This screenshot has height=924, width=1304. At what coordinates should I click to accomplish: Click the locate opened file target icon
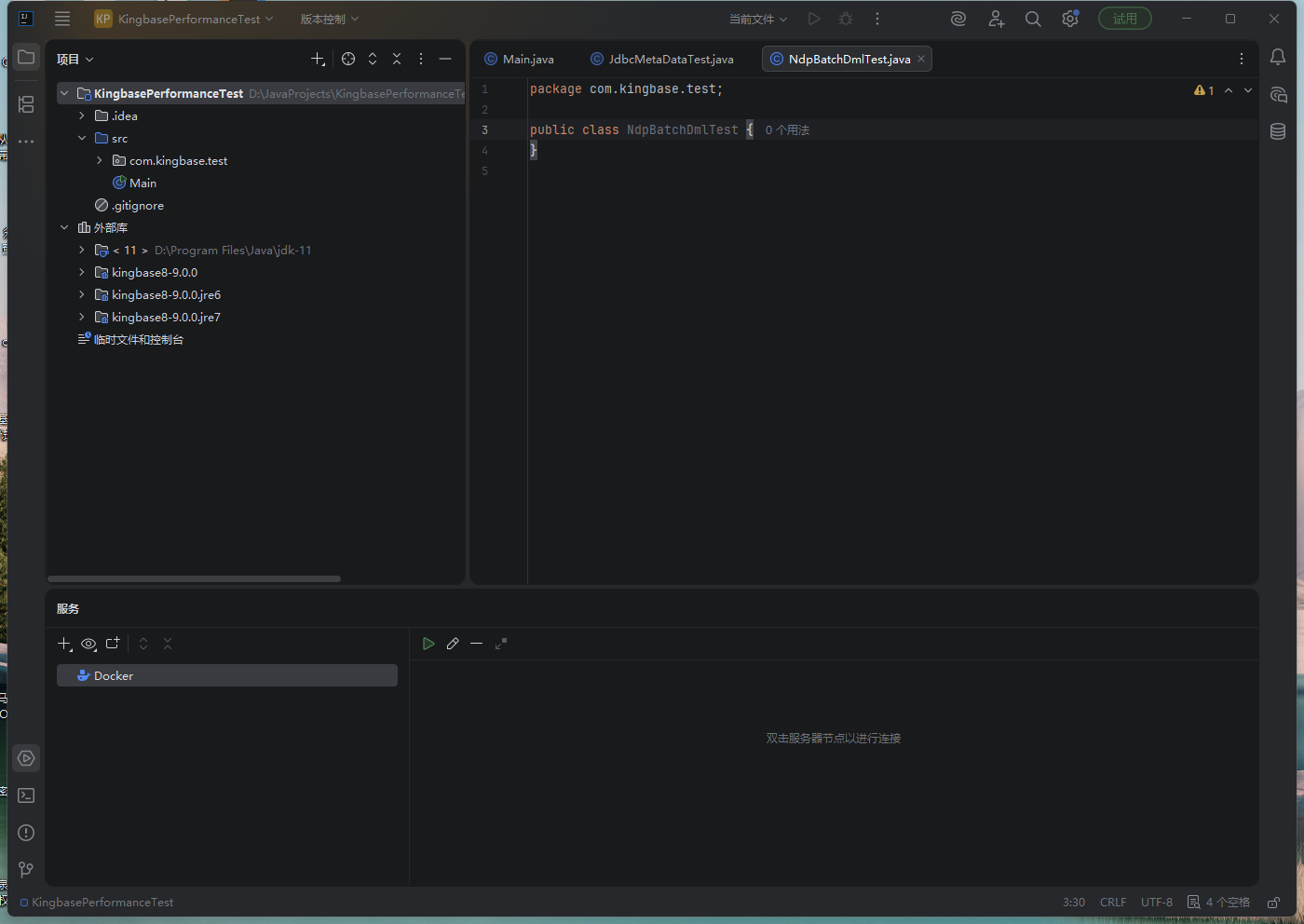point(348,59)
